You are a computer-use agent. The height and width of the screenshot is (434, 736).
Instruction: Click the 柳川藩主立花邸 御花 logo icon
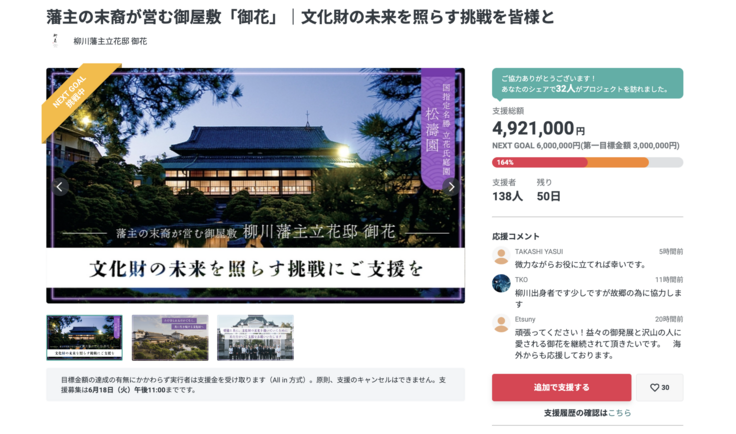pos(56,41)
